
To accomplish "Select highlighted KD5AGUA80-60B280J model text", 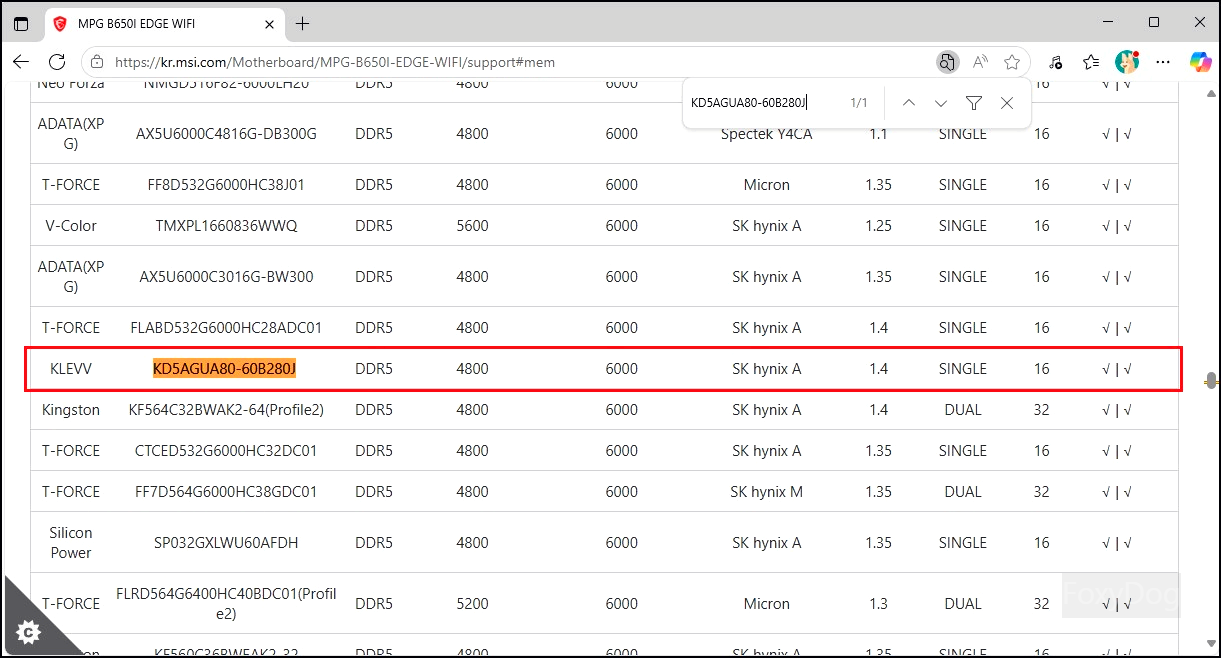I will pos(225,369).
